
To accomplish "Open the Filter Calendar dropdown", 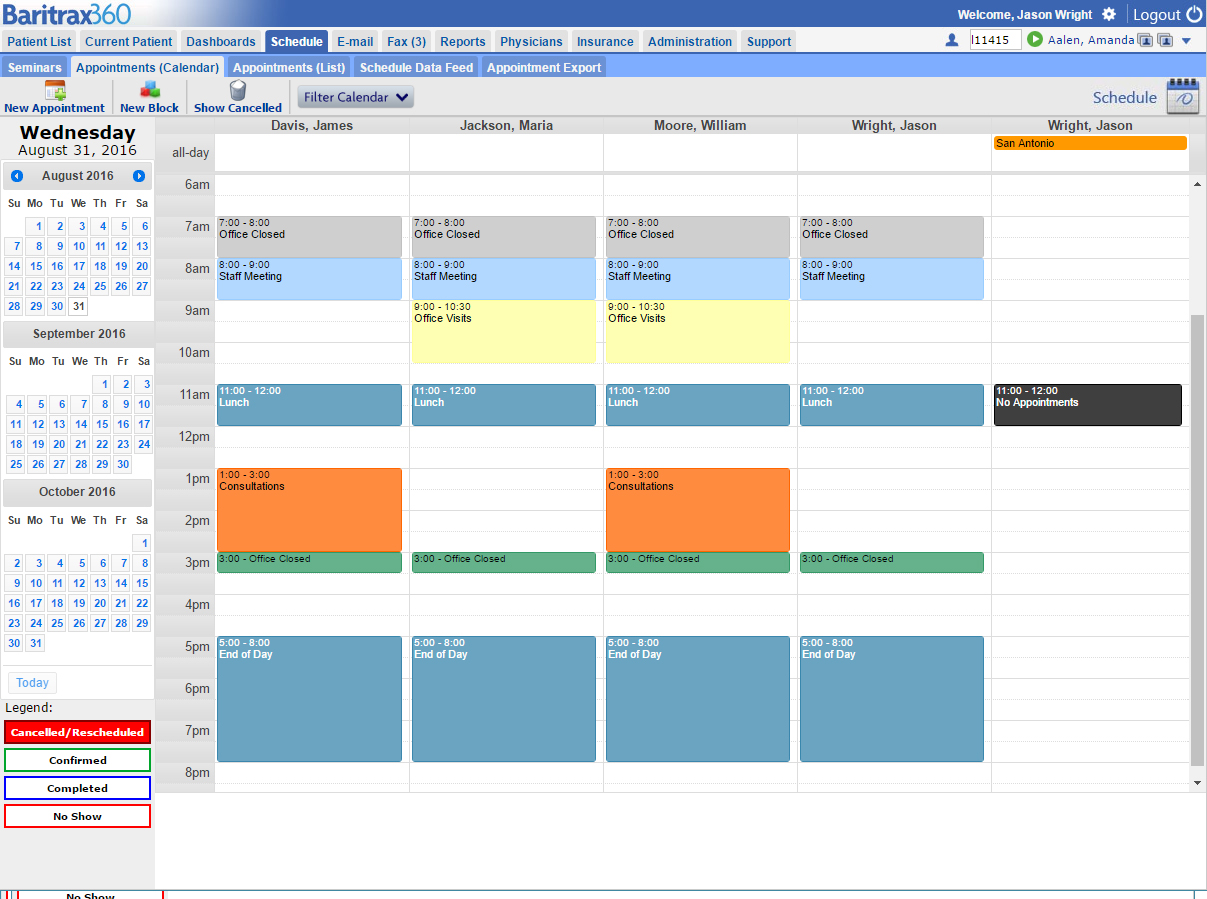I will click(356, 97).
